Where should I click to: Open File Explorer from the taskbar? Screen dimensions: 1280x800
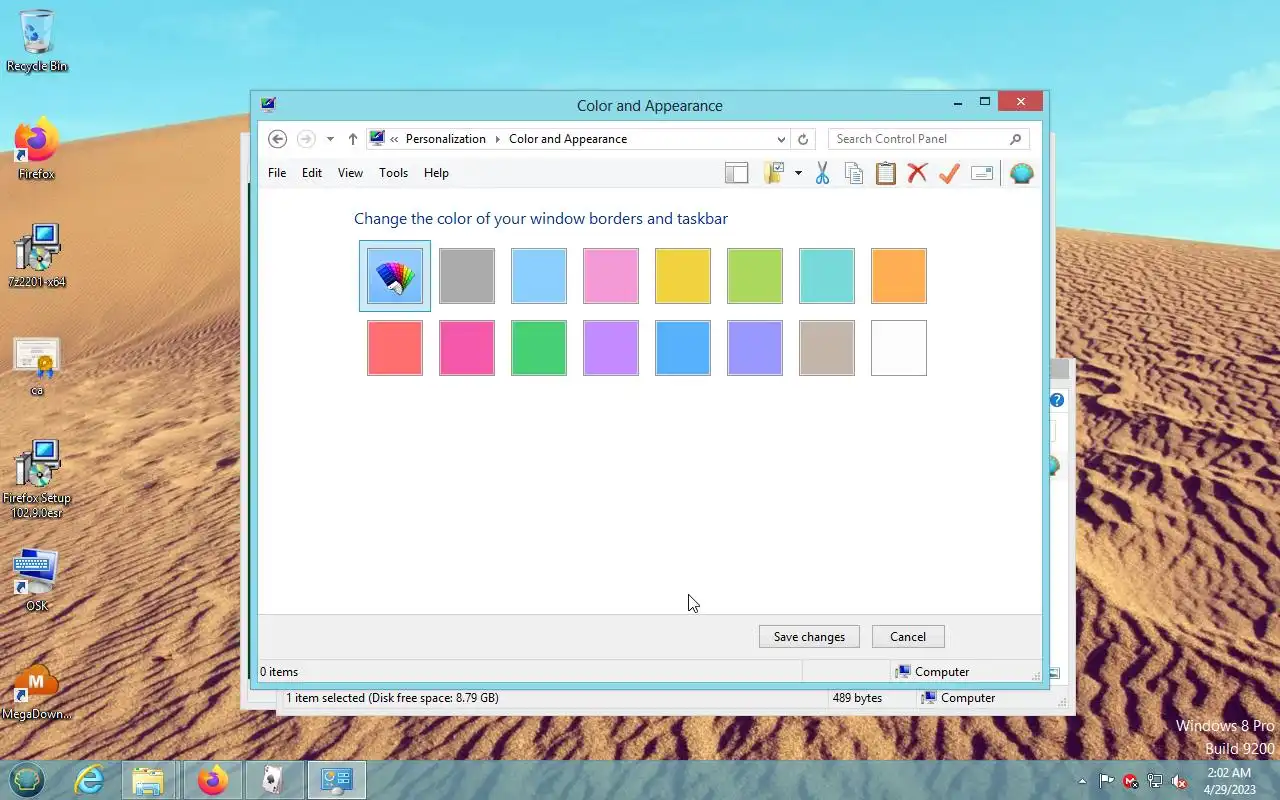[149, 780]
